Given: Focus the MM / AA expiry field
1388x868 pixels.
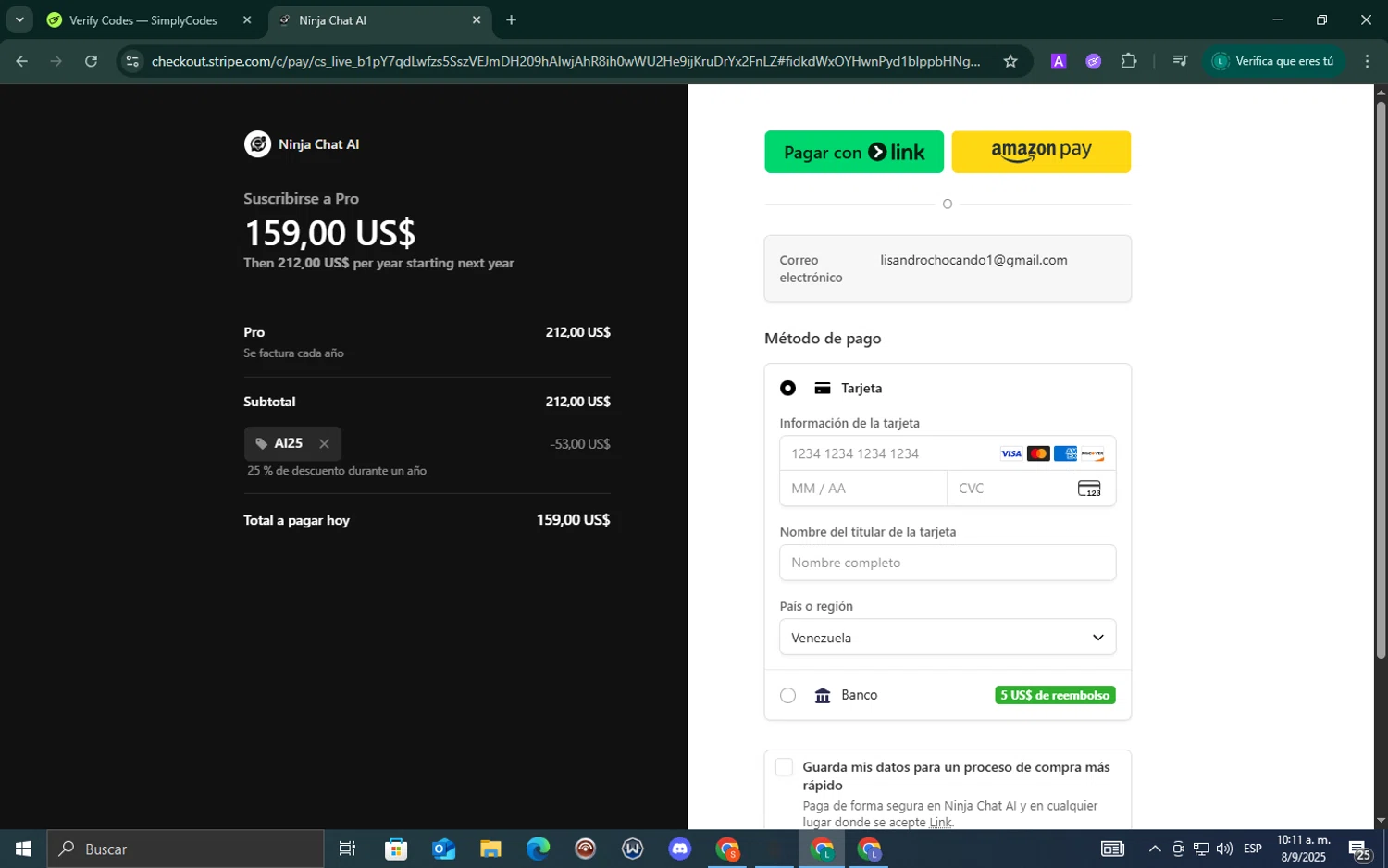Looking at the screenshot, I should [862, 489].
